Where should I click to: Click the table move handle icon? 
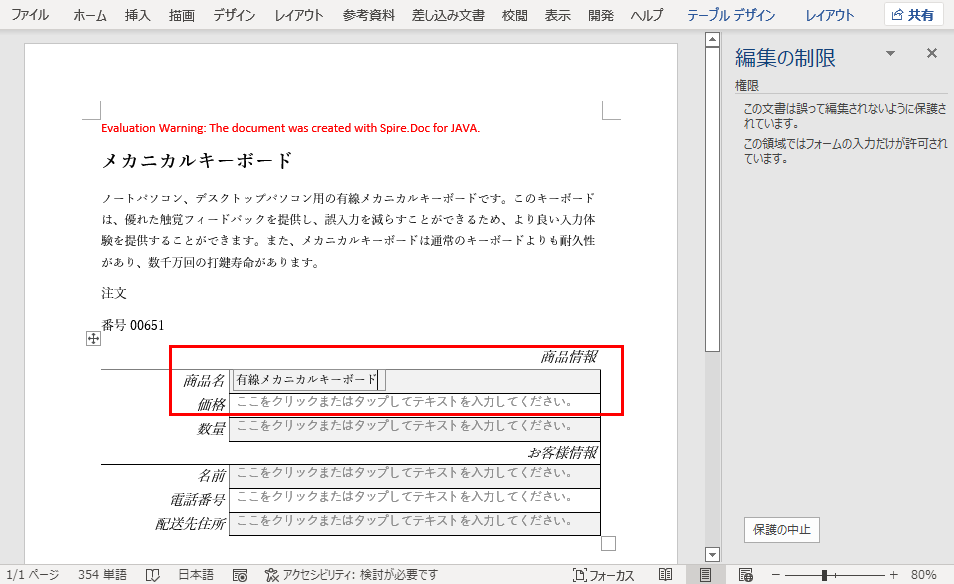[x=93, y=340]
